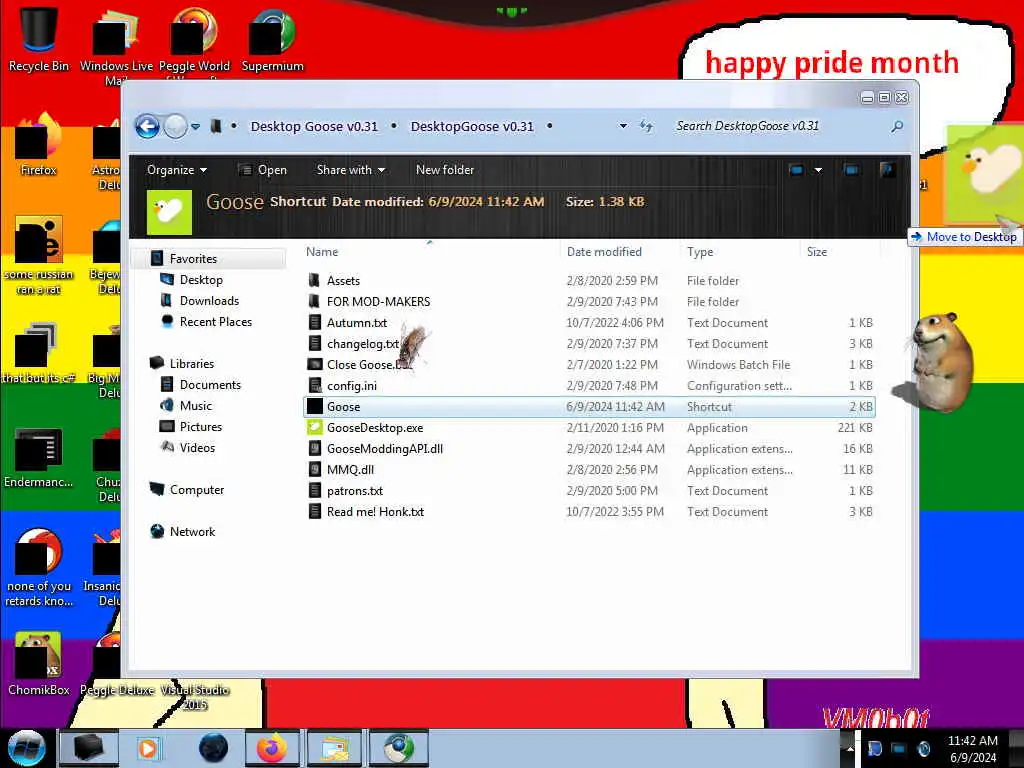Click Peggle World desktop icon
Viewport: 1024px width, 768px height.
point(194,39)
